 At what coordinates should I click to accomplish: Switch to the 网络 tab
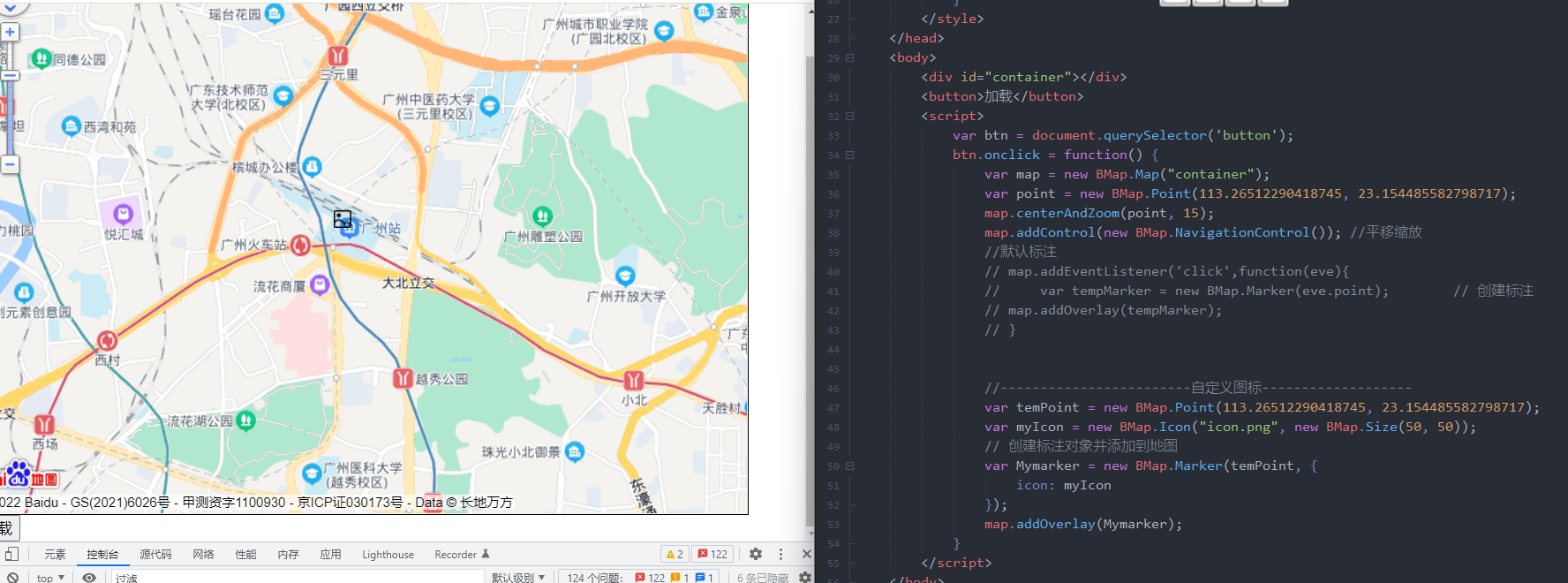click(x=203, y=554)
